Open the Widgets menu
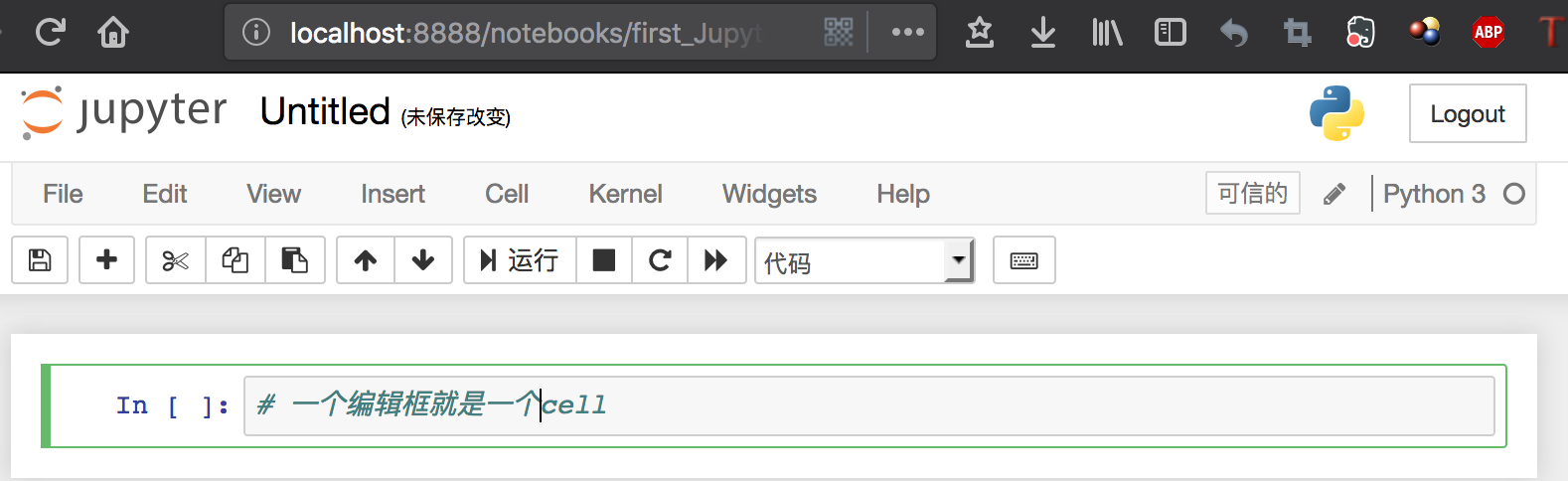The width and height of the screenshot is (1568, 481). tap(769, 194)
